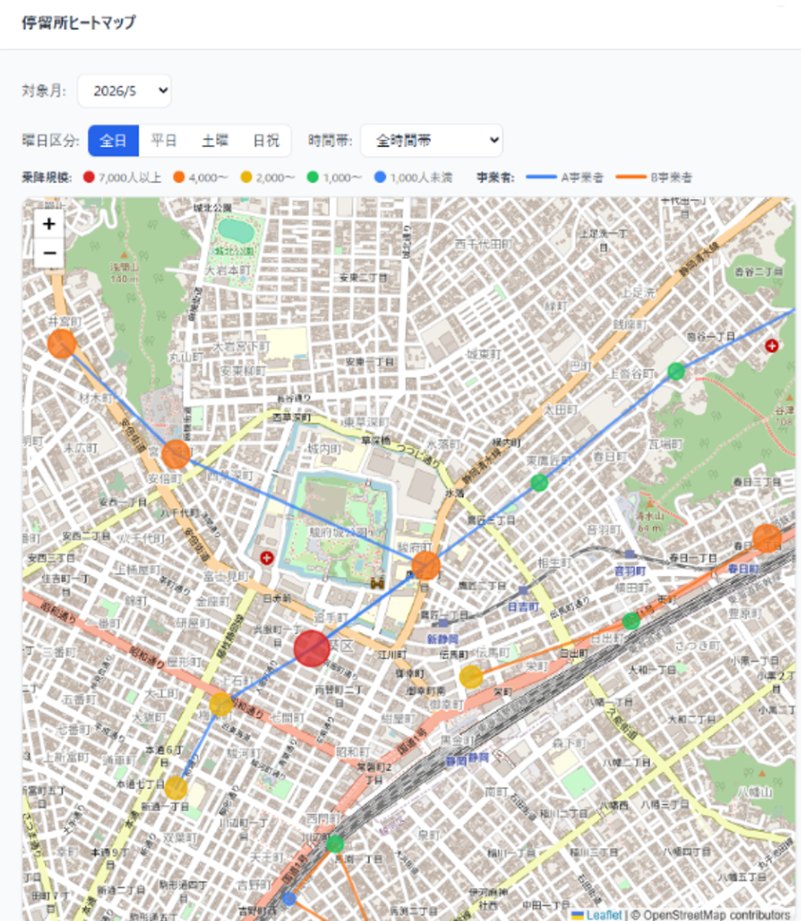Zoom in the map with plus button
Screen dimensions: 801x921
(x=49, y=224)
